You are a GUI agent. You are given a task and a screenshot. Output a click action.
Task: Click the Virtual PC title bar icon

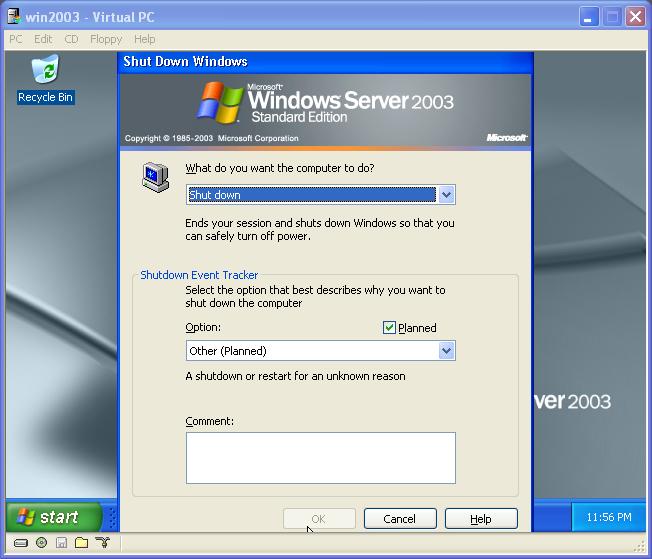tap(14, 16)
